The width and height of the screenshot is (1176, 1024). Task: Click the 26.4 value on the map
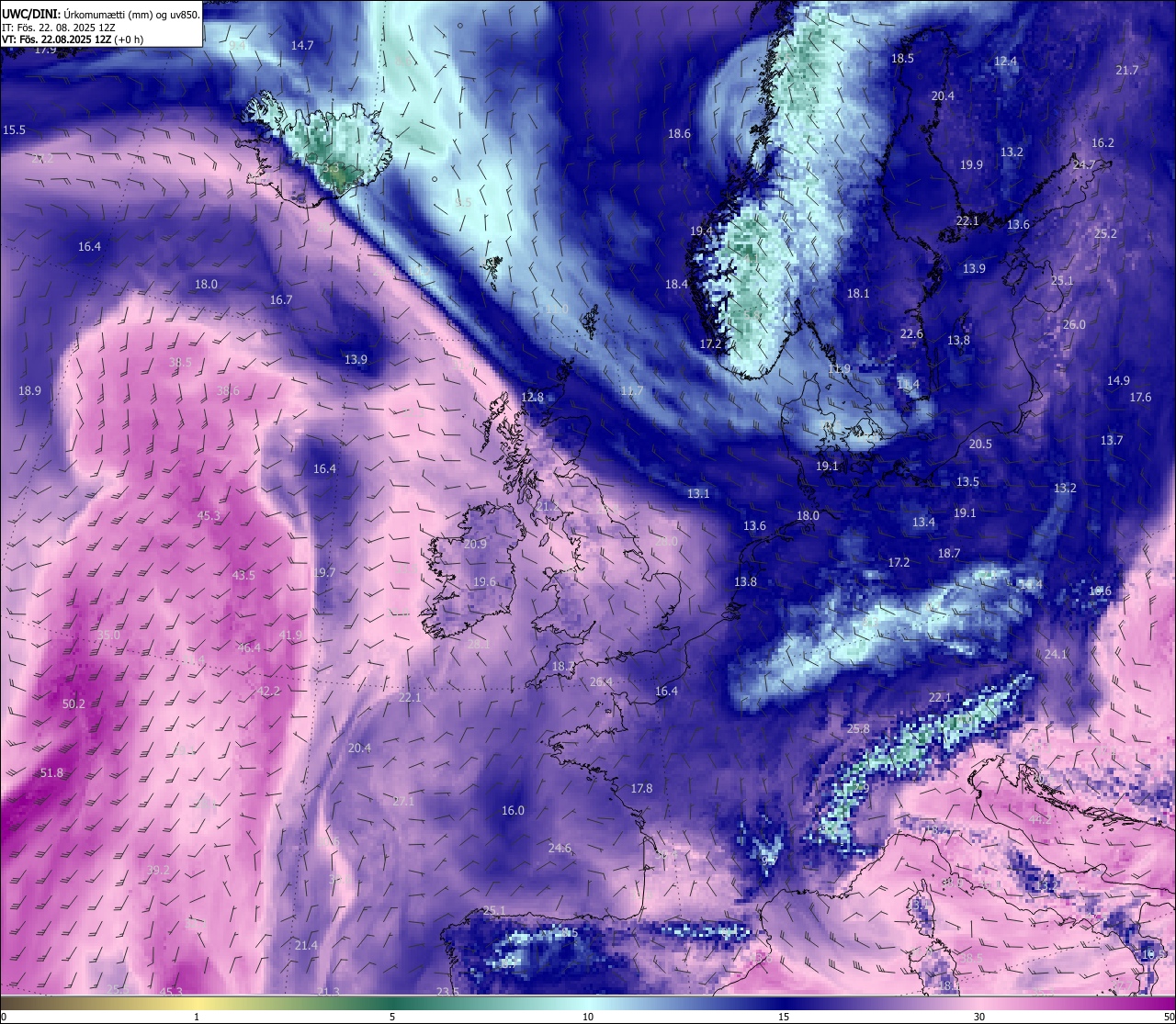601,682
